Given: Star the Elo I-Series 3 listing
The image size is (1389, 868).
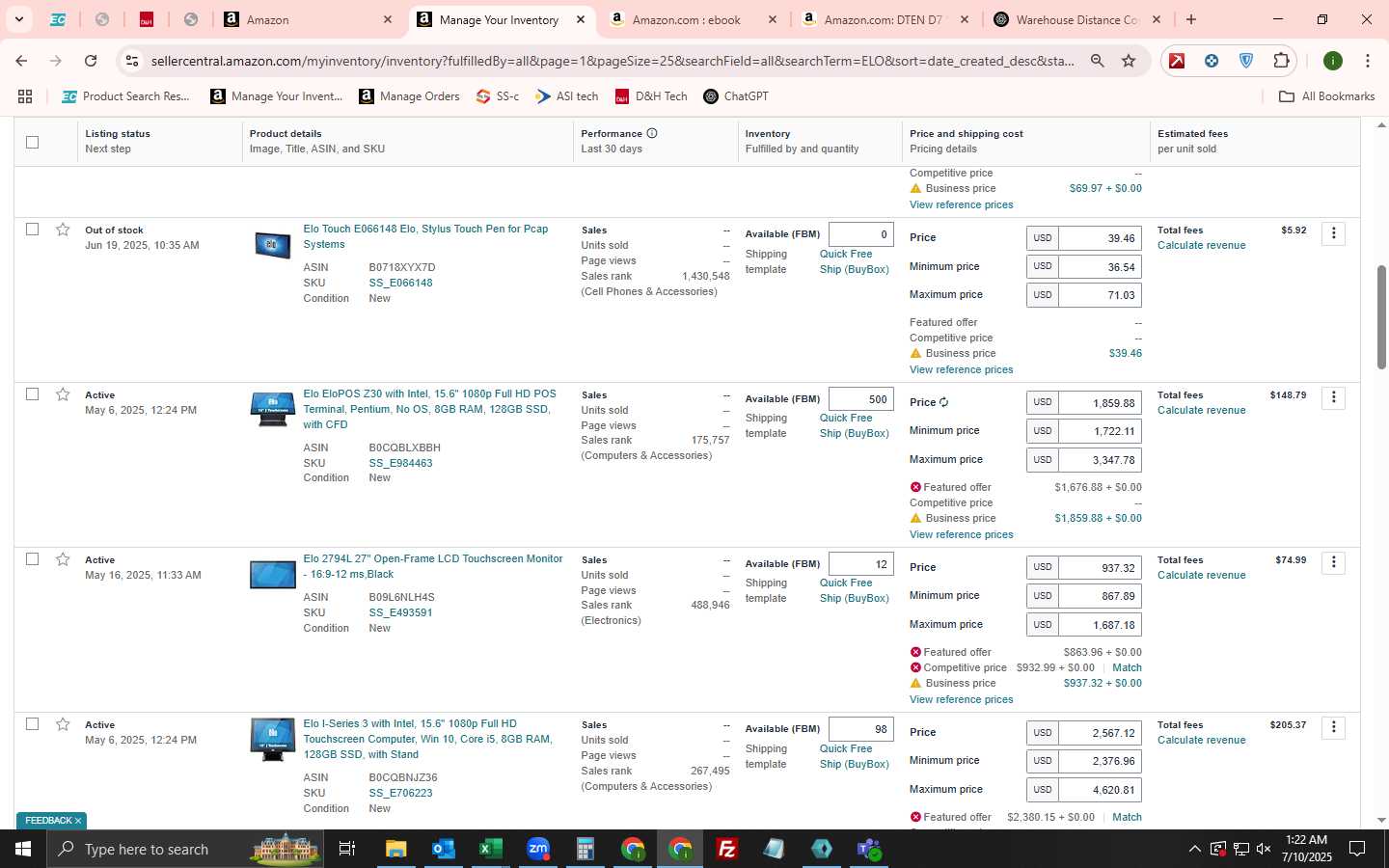Looking at the screenshot, I should (x=63, y=724).
